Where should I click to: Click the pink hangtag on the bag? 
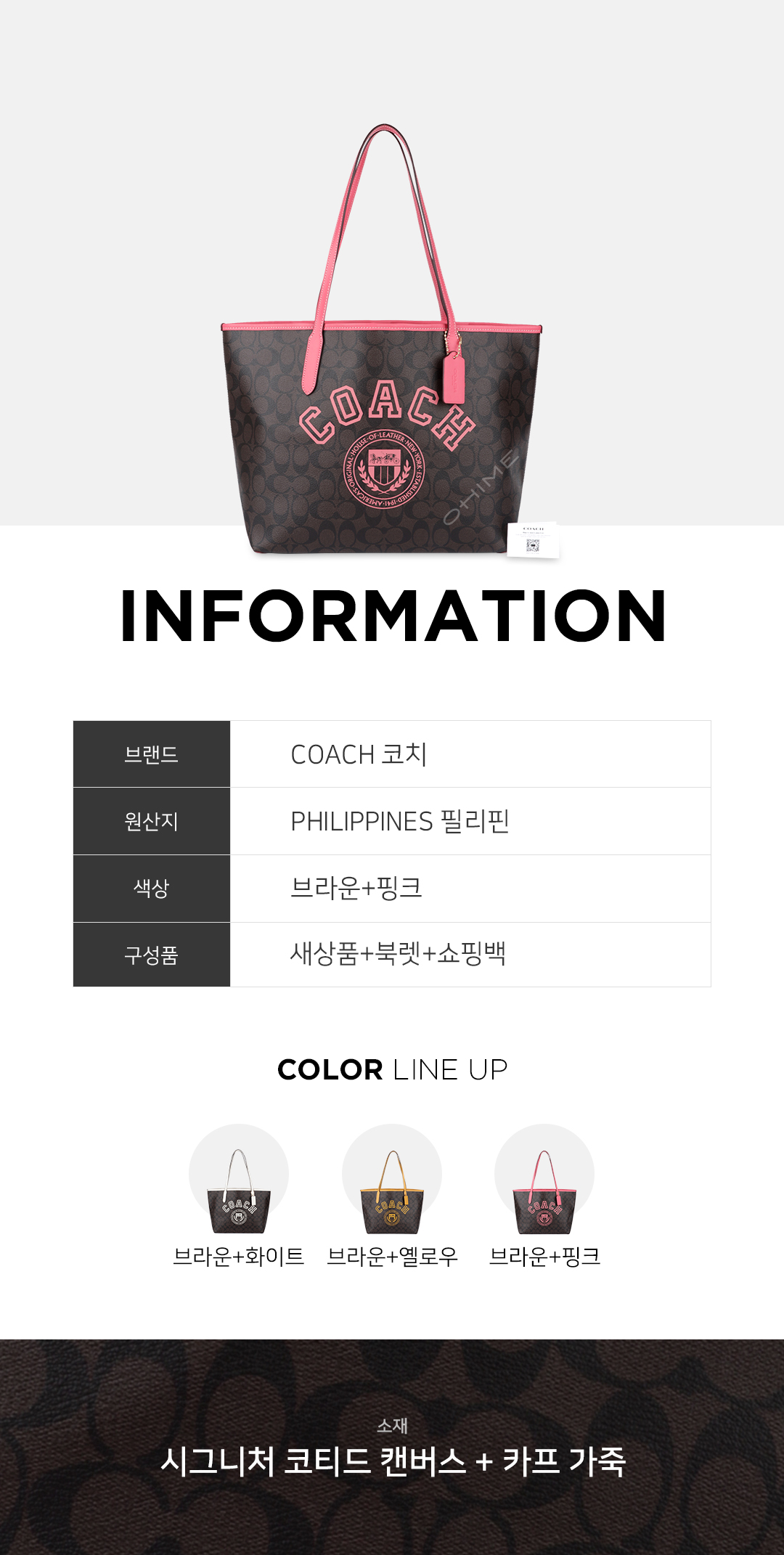click(x=453, y=377)
